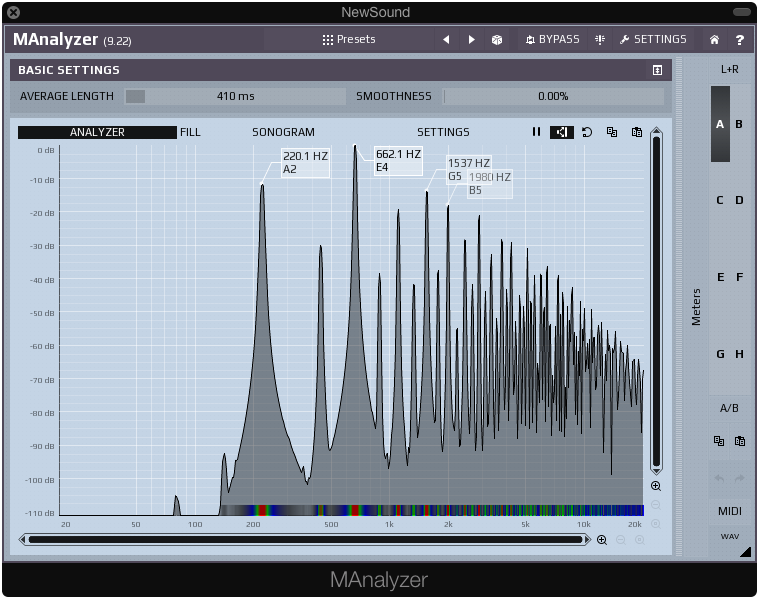Screen dimensions: 759x599
Task: Adjust the AVERAGE LENGTH slider
Action: [235, 96]
